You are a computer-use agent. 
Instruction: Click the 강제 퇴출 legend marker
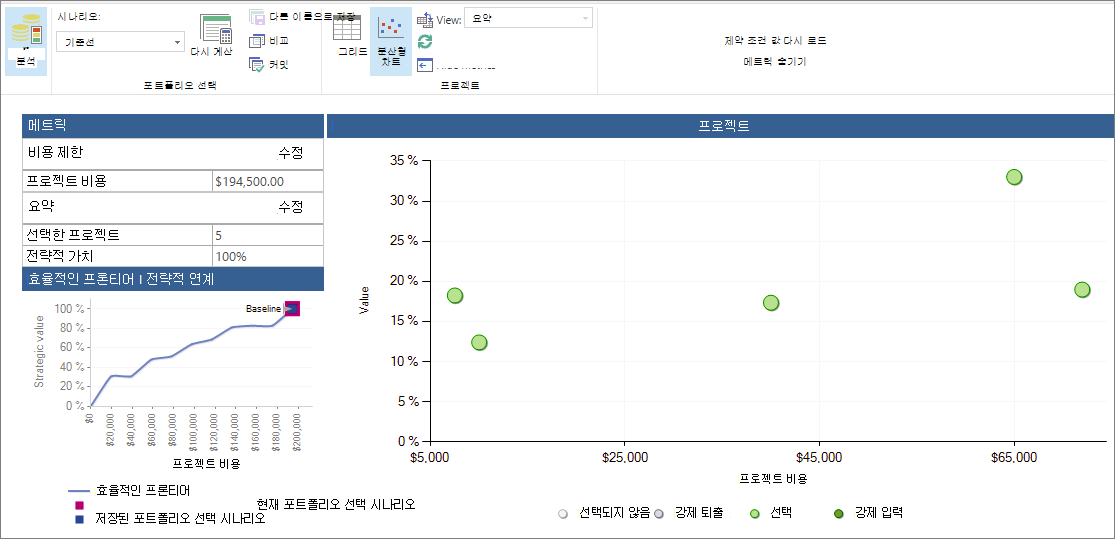658,513
